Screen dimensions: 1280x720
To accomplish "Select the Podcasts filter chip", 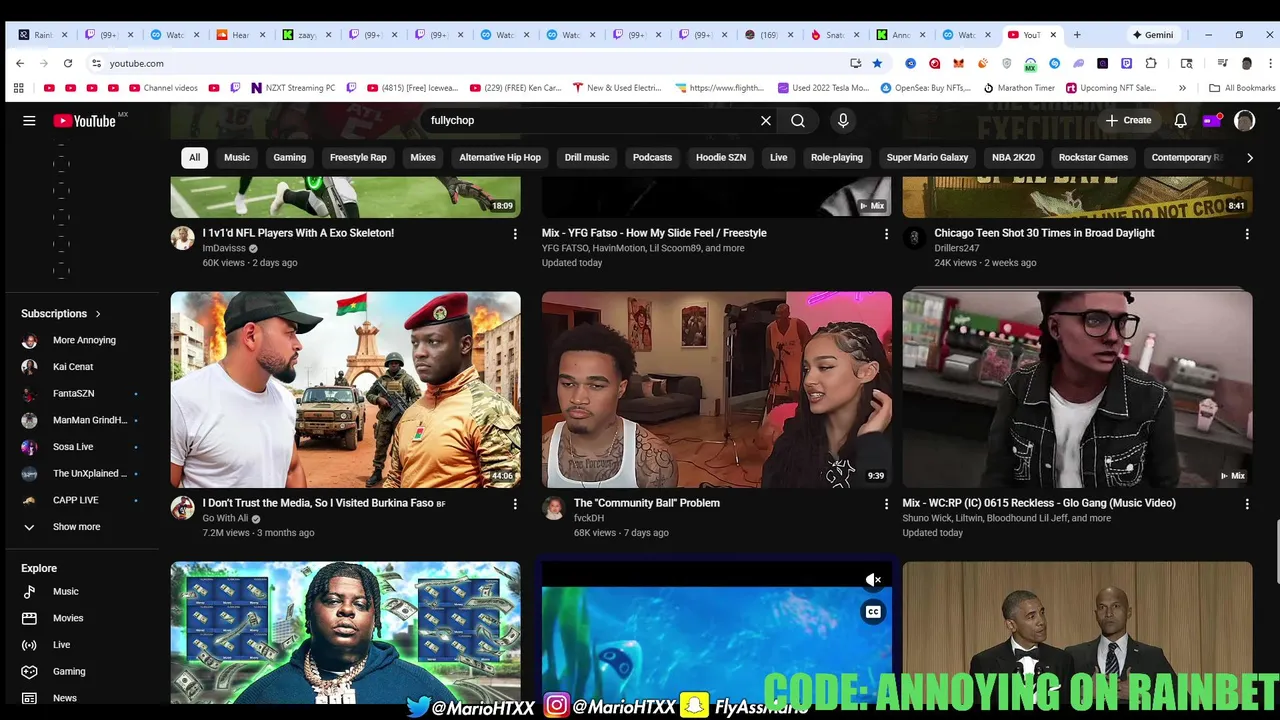I will click(652, 157).
